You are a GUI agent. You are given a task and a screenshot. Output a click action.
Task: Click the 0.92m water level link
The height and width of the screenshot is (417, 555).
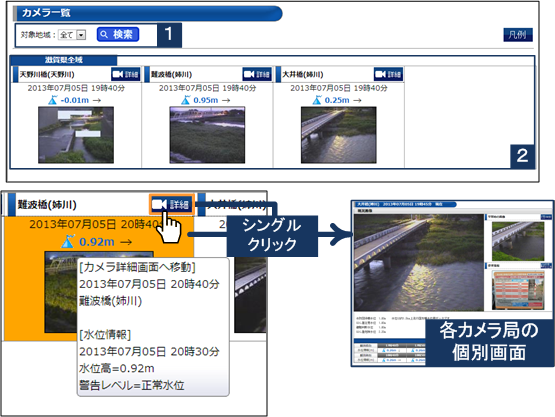(97, 242)
